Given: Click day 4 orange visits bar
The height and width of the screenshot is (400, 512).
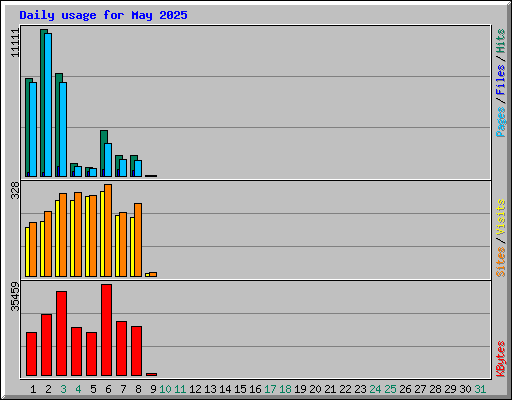Looking at the screenshot, I should coord(78,234).
